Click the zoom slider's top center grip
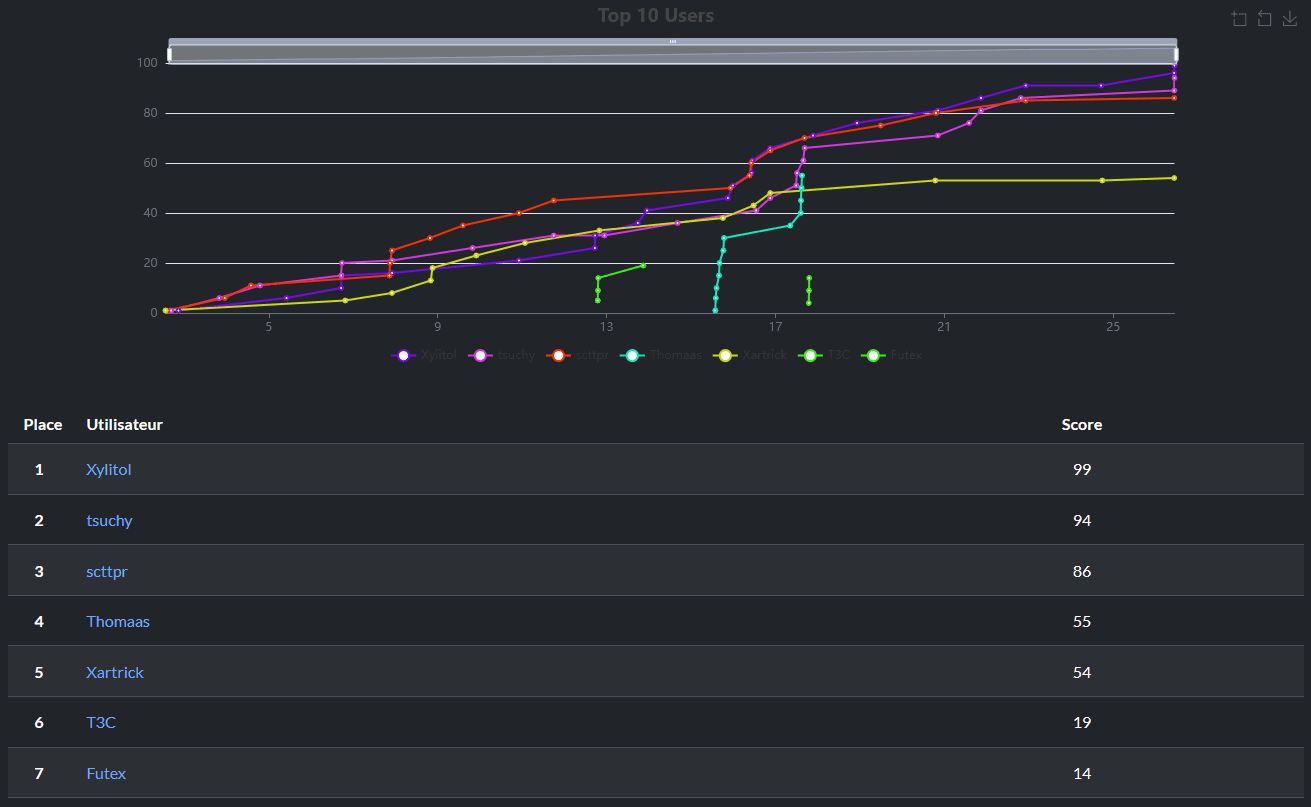This screenshot has width=1311, height=807. pos(672,41)
